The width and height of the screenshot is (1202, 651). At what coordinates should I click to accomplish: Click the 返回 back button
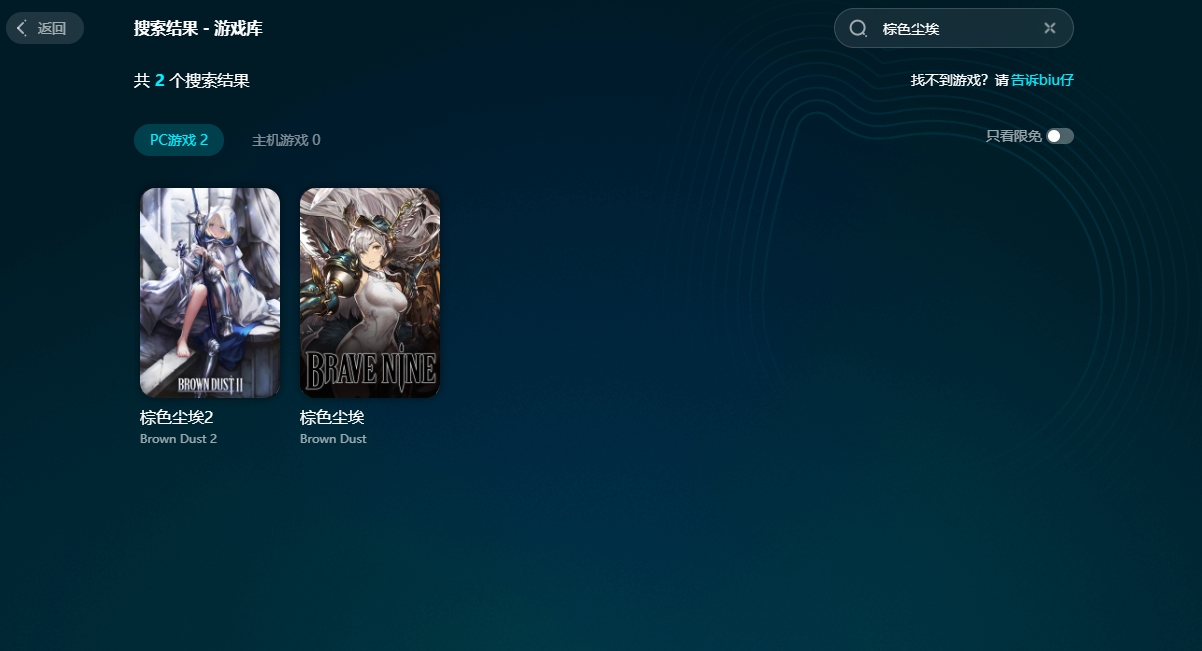tap(44, 28)
